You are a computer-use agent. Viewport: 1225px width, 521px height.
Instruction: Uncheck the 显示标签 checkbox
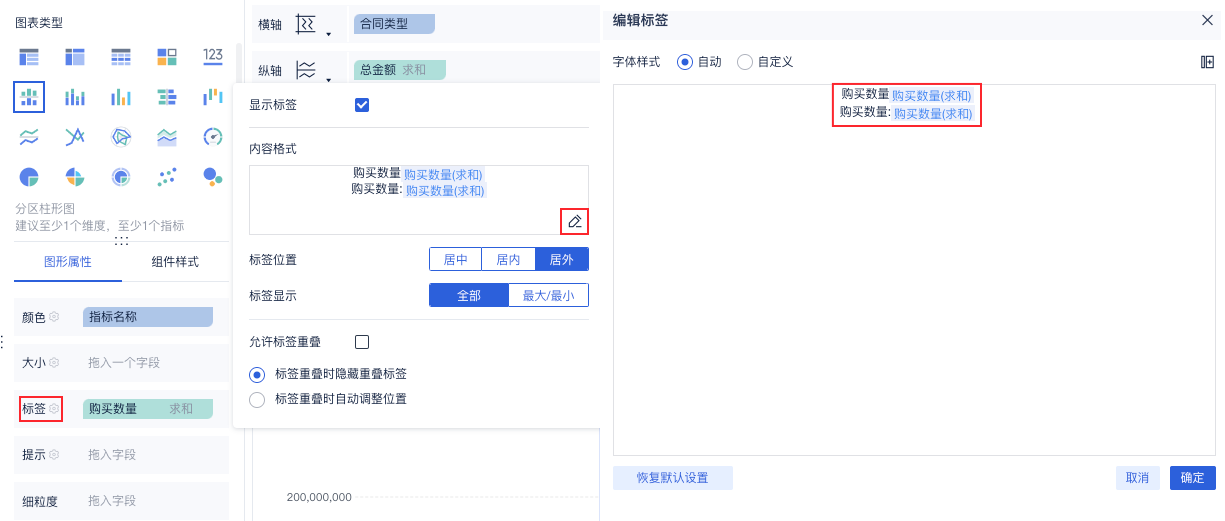click(362, 105)
